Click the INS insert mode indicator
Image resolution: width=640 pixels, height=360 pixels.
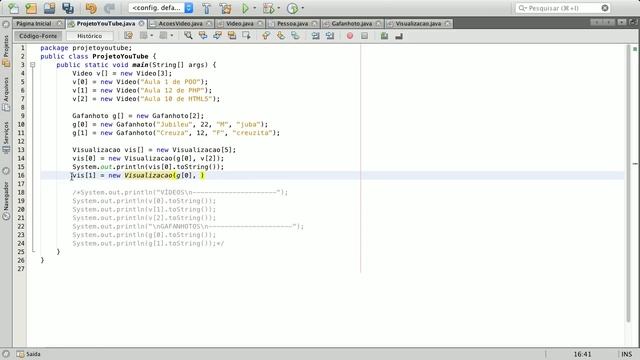coord(627,354)
